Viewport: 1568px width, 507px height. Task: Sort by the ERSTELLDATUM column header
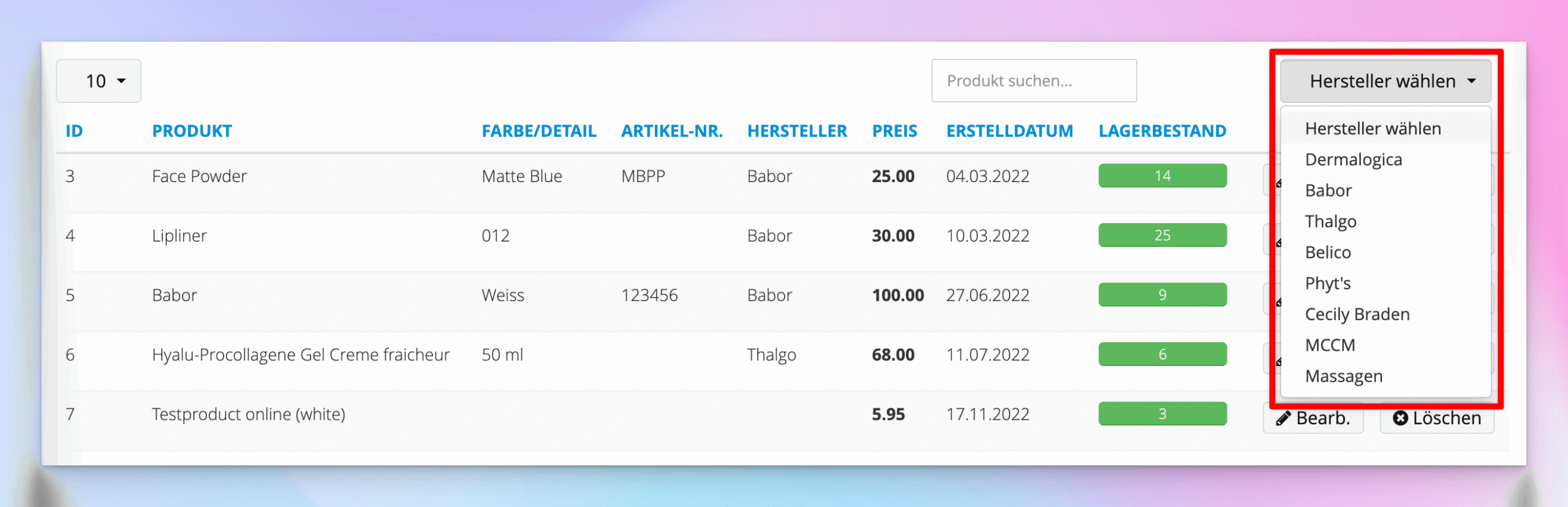(x=1009, y=131)
